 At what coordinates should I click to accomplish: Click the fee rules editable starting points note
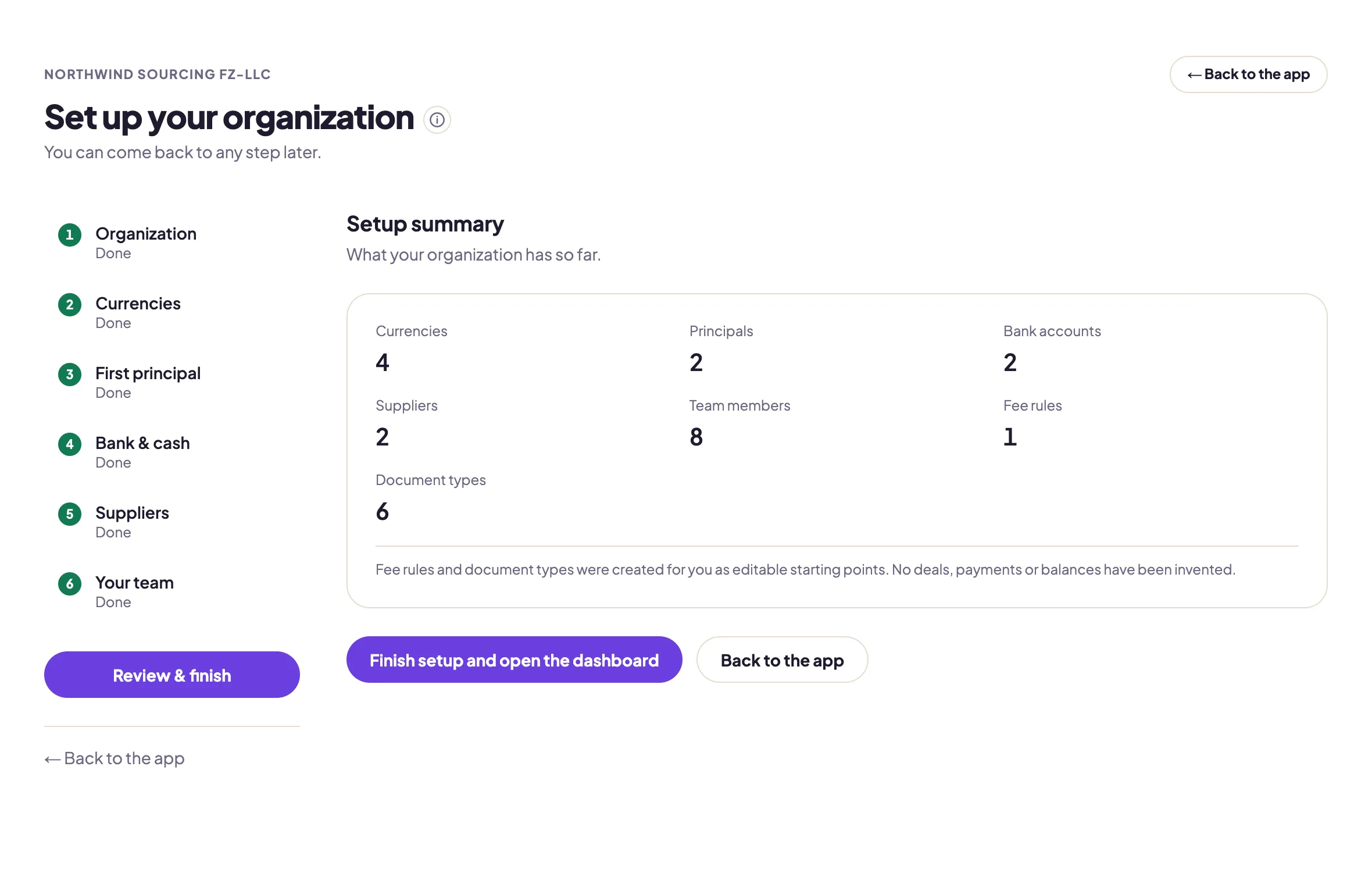805,569
